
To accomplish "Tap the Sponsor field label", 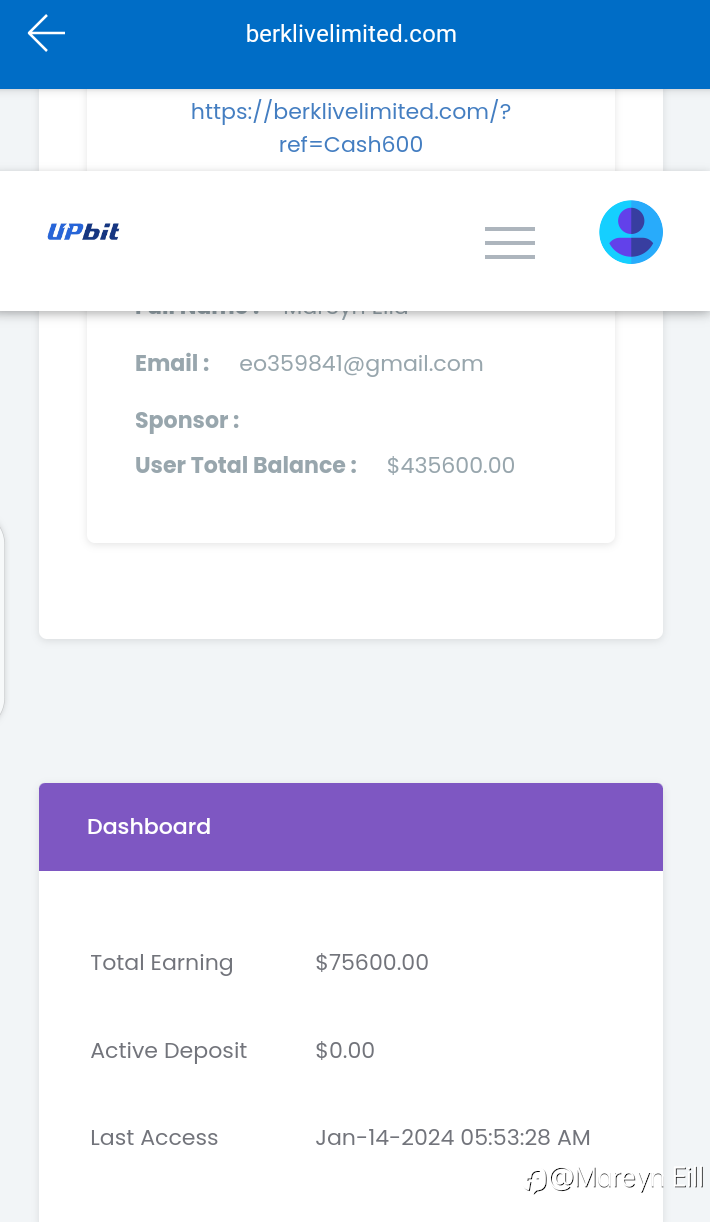I will [187, 421].
